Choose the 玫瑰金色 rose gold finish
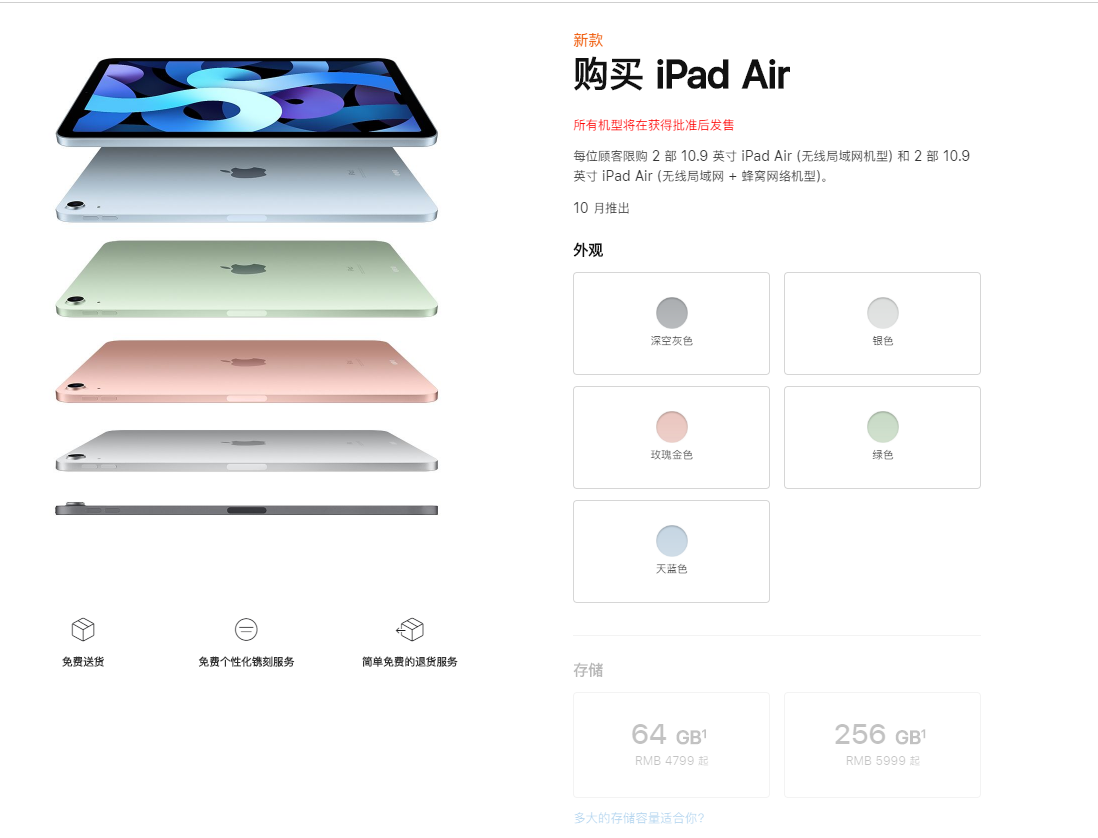 [671, 438]
